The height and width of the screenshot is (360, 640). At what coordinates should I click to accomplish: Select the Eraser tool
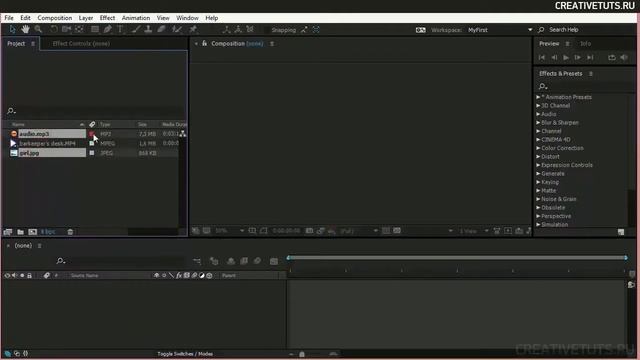[161, 29]
